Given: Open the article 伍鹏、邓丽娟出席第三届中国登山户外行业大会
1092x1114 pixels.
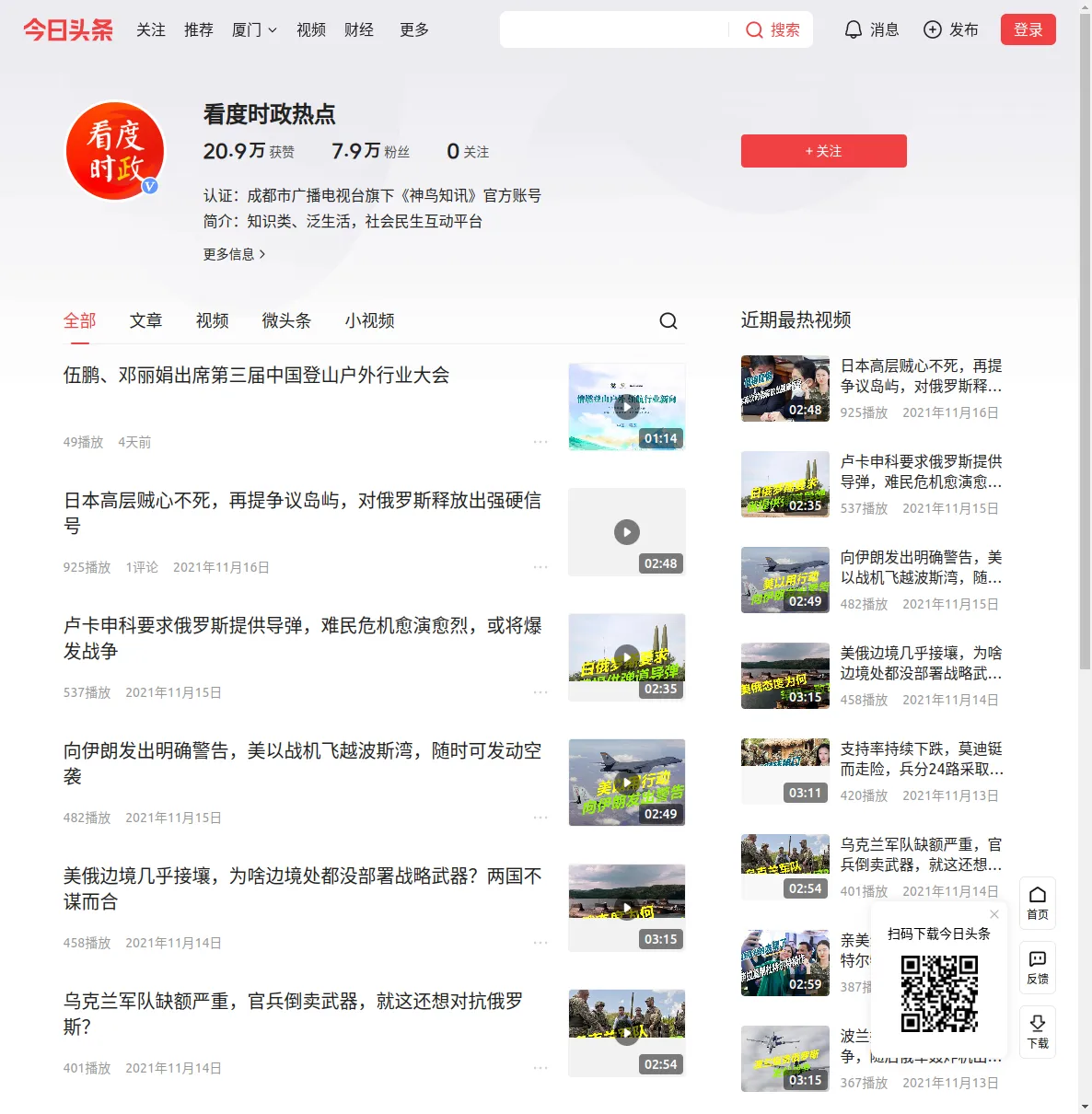Looking at the screenshot, I should pyautogui.click(x=257, y=375).
